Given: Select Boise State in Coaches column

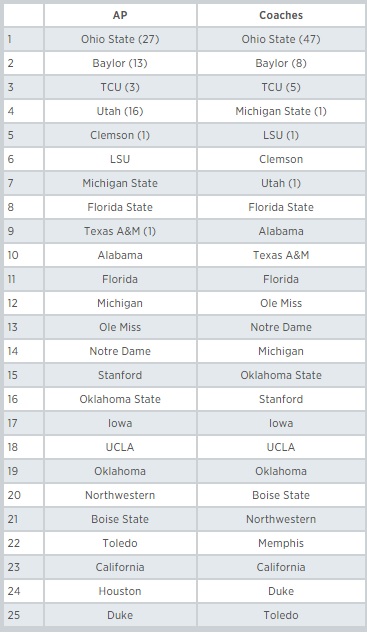Looking at the screenshot, I should (281, 495).
